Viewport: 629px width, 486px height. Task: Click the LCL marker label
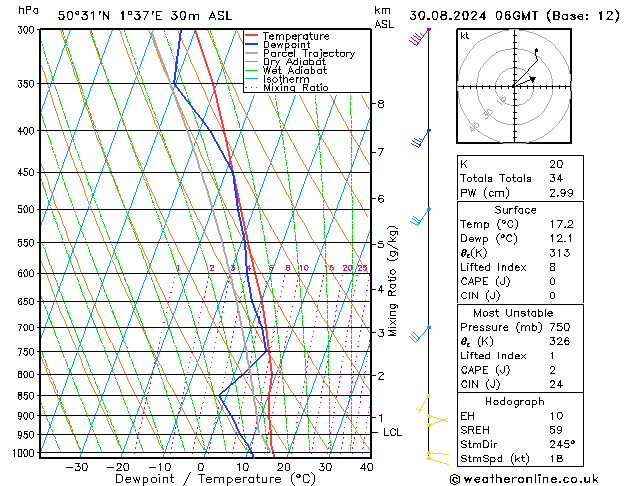pos(392,432)
